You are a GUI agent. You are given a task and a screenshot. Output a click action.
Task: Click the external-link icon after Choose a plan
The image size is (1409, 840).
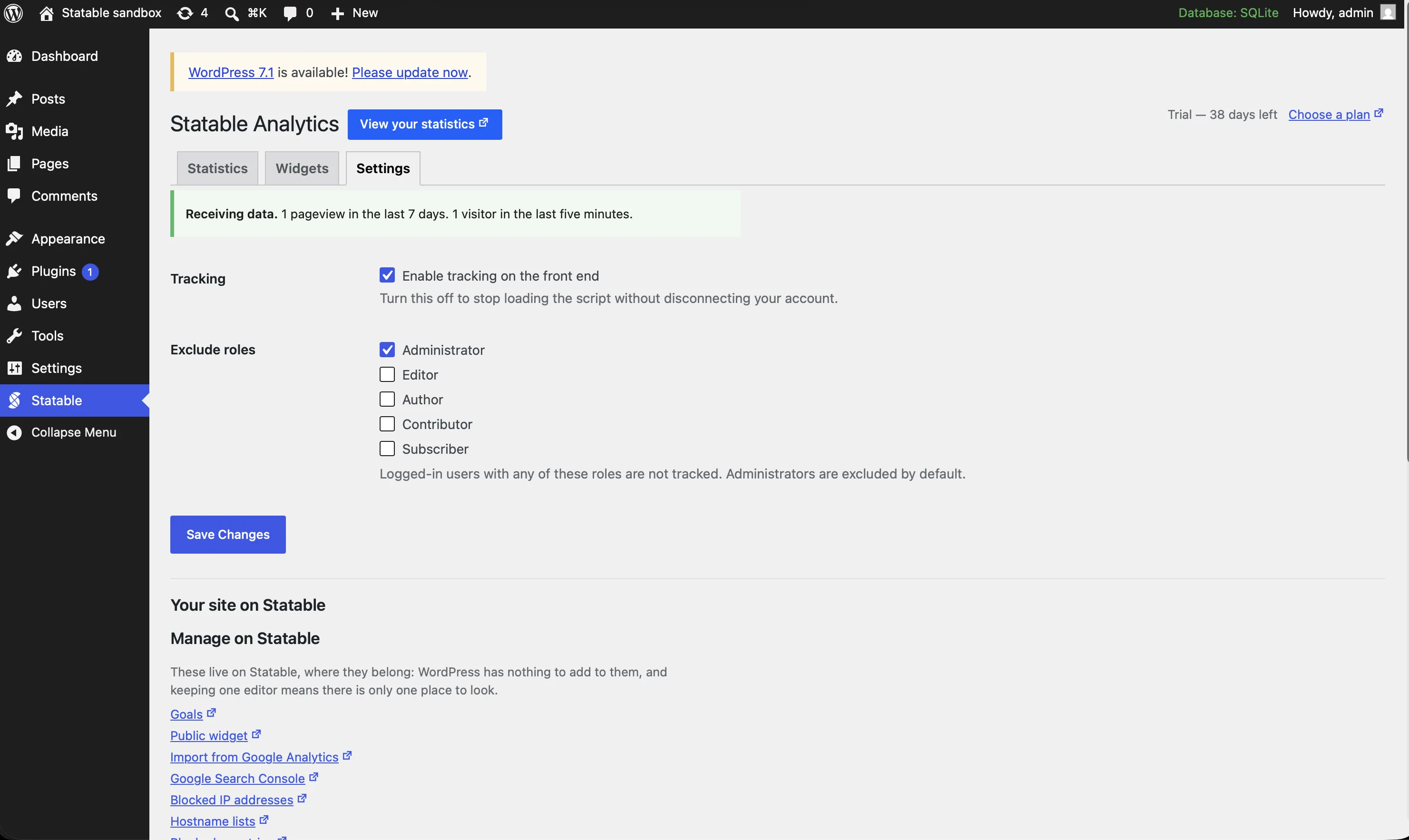(x=1379, y=113)
